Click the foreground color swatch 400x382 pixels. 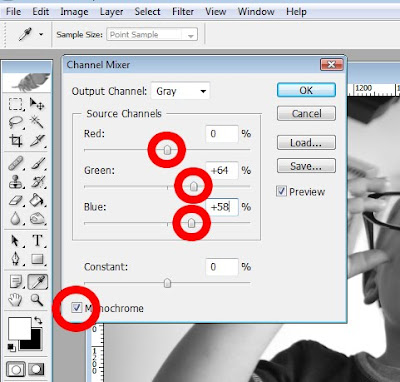point(19,328)
